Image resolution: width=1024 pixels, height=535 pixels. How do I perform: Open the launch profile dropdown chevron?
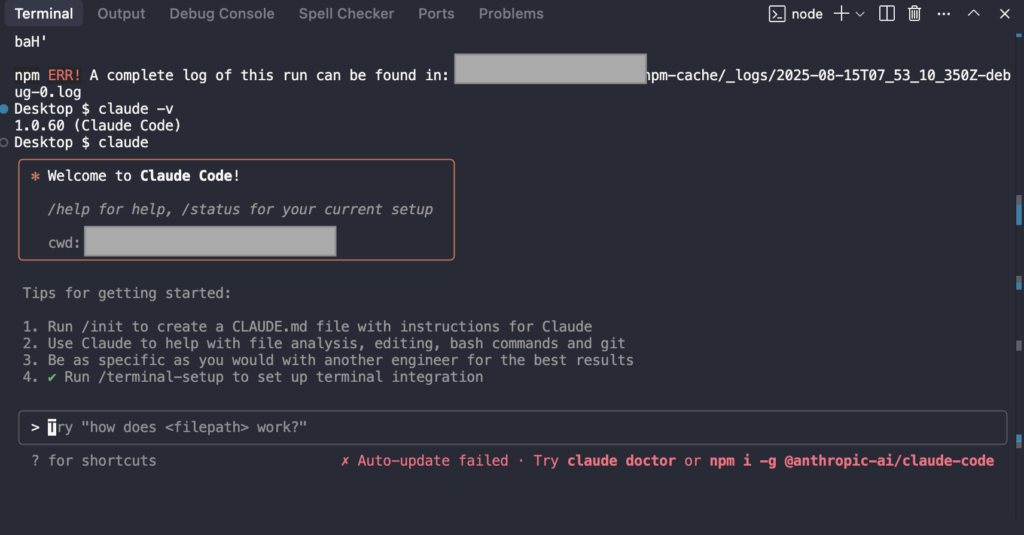point(860,14)
